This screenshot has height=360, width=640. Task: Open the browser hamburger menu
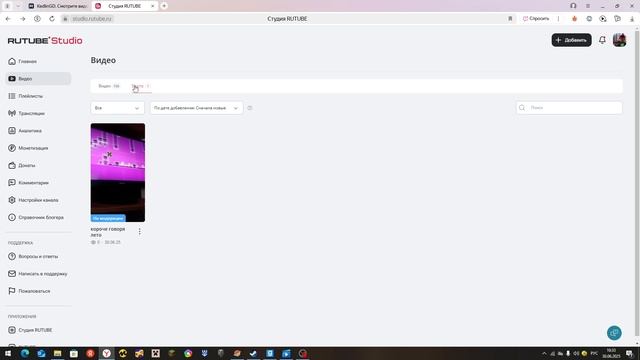[588, 6]
